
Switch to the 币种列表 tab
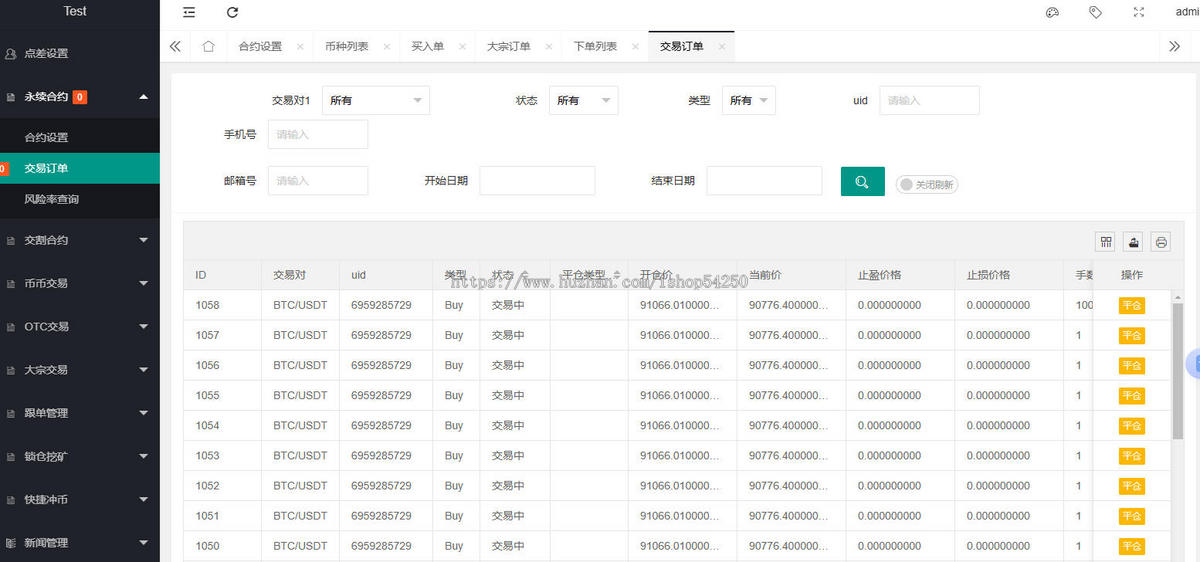[346, 47]
